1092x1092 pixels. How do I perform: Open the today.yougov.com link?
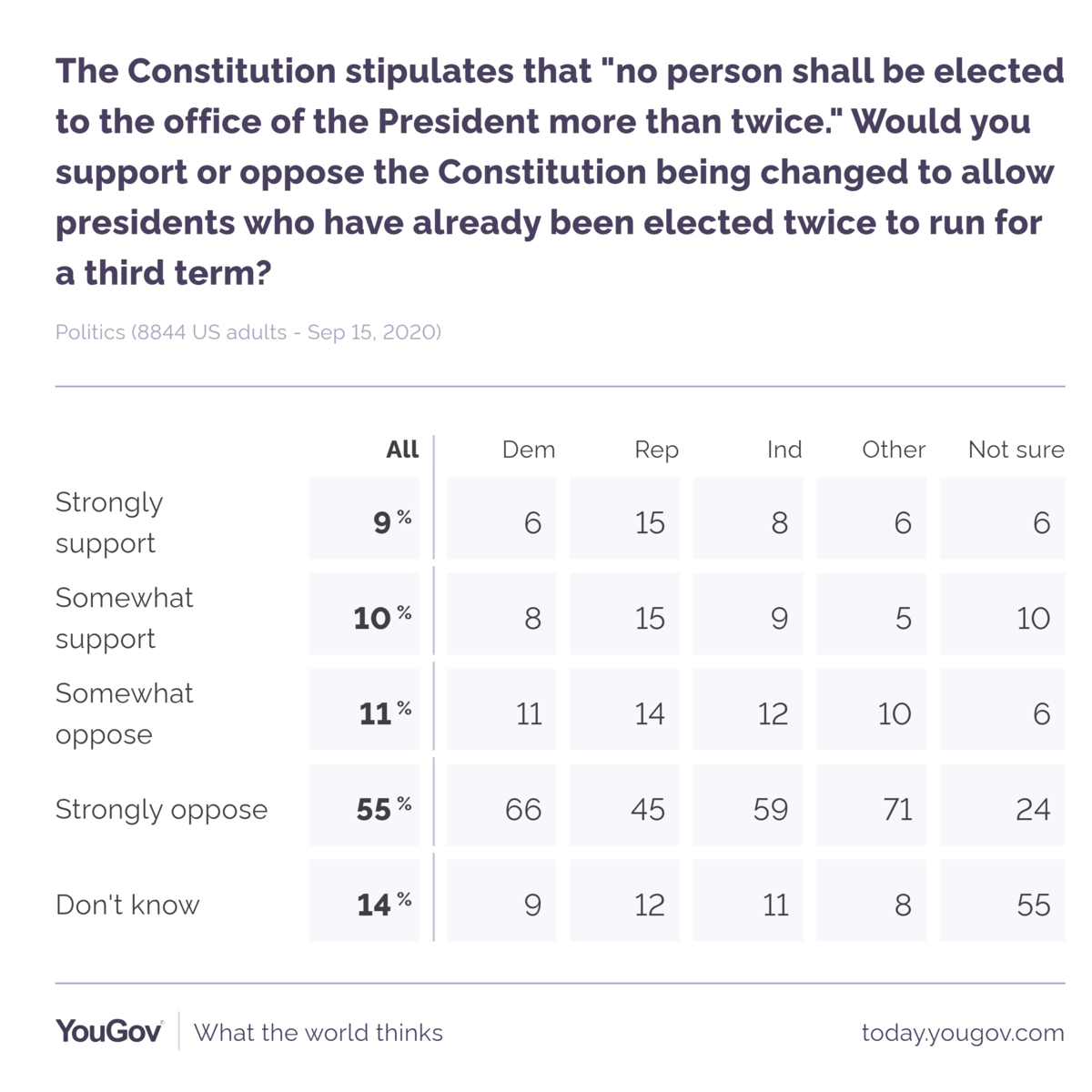pyautogui.click(x=962, y=1033)
